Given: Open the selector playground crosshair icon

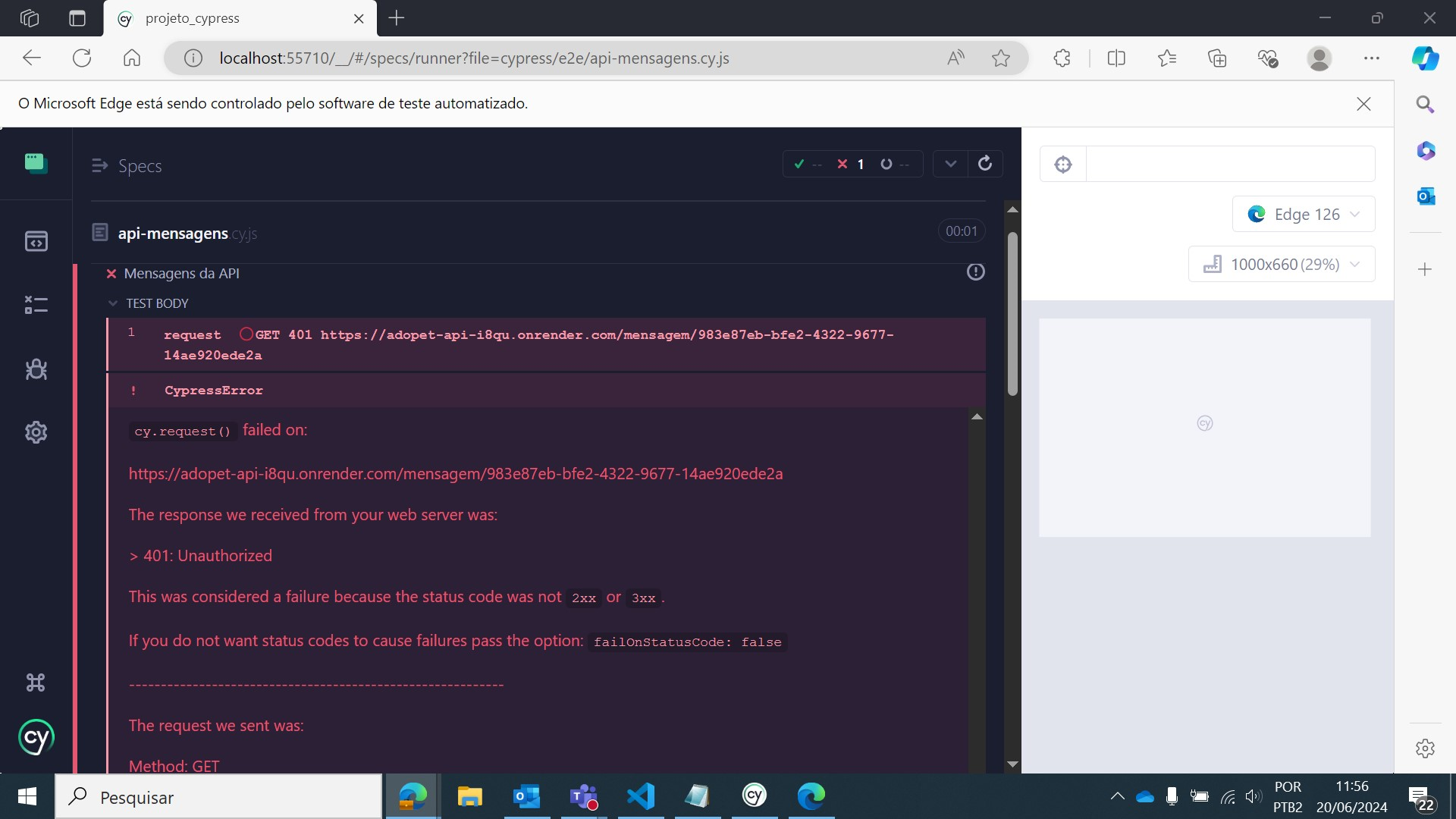Looking at the screenshot, I should coord(1063,164).
